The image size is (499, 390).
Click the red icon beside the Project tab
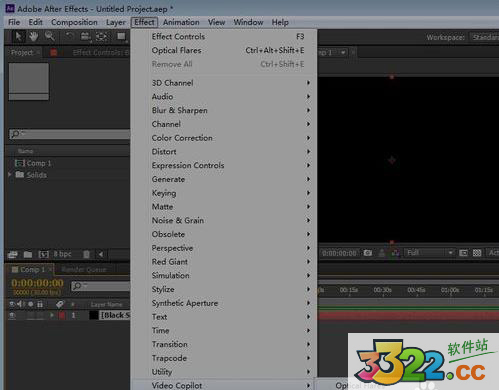click(x=53, y=52)
